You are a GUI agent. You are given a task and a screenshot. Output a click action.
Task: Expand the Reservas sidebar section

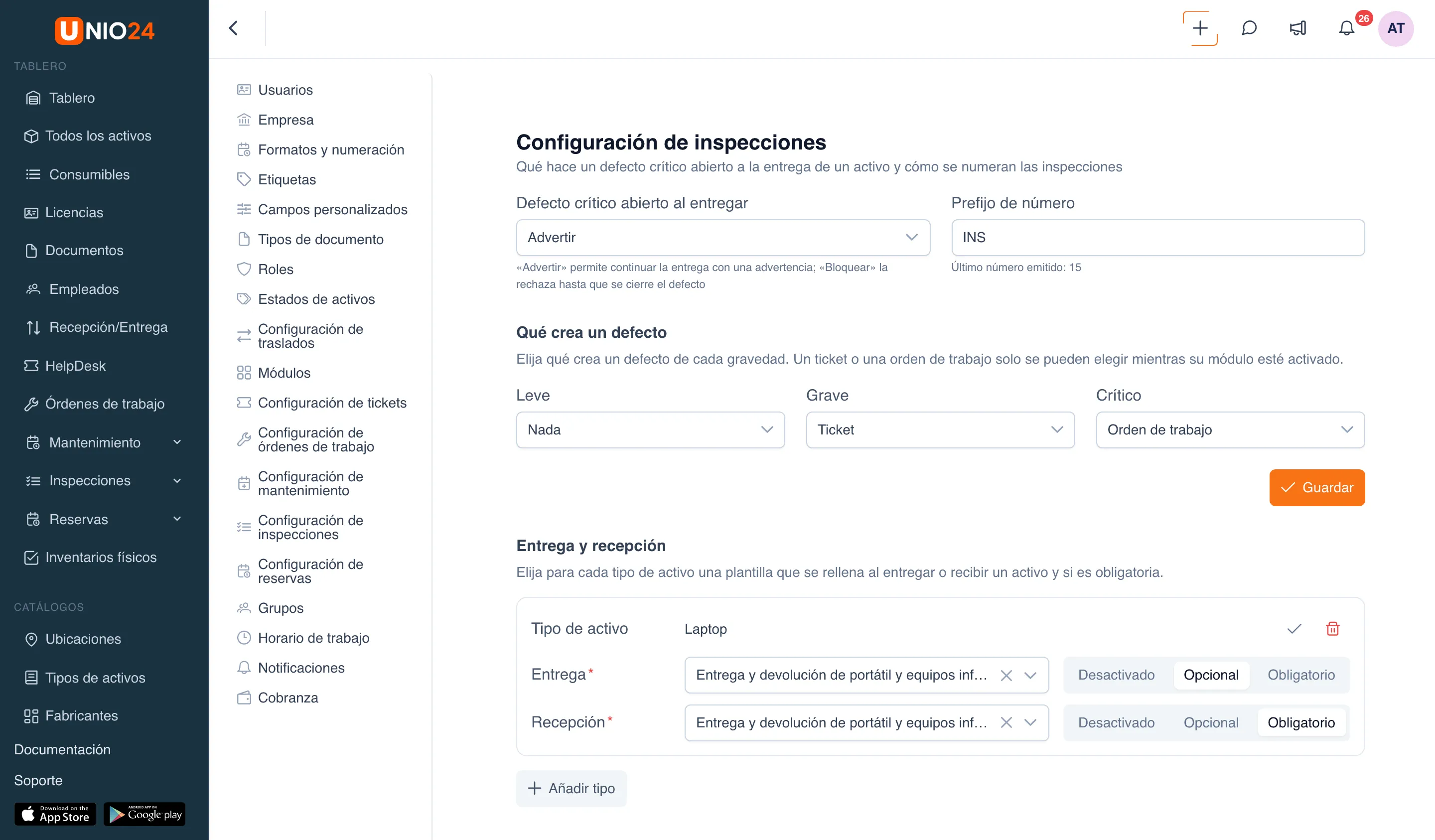point(104,519)
